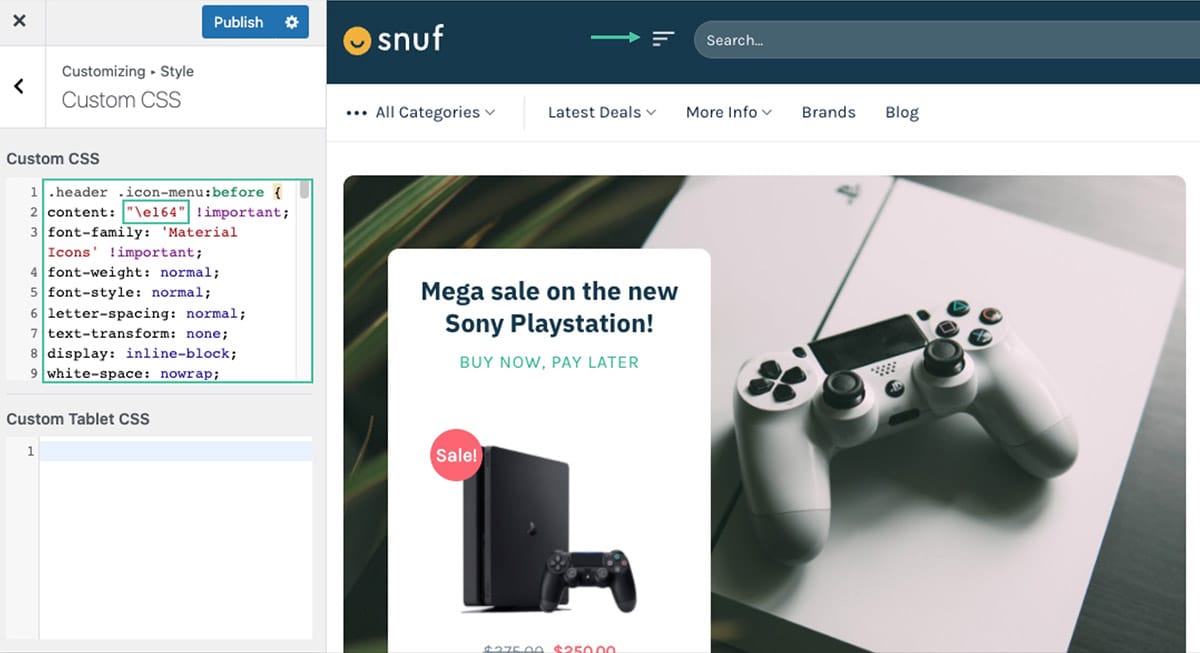Focus the Custom Tablet CSS editor
Image resolution: width=1200 pixels, height=653 pixels.
176,536
